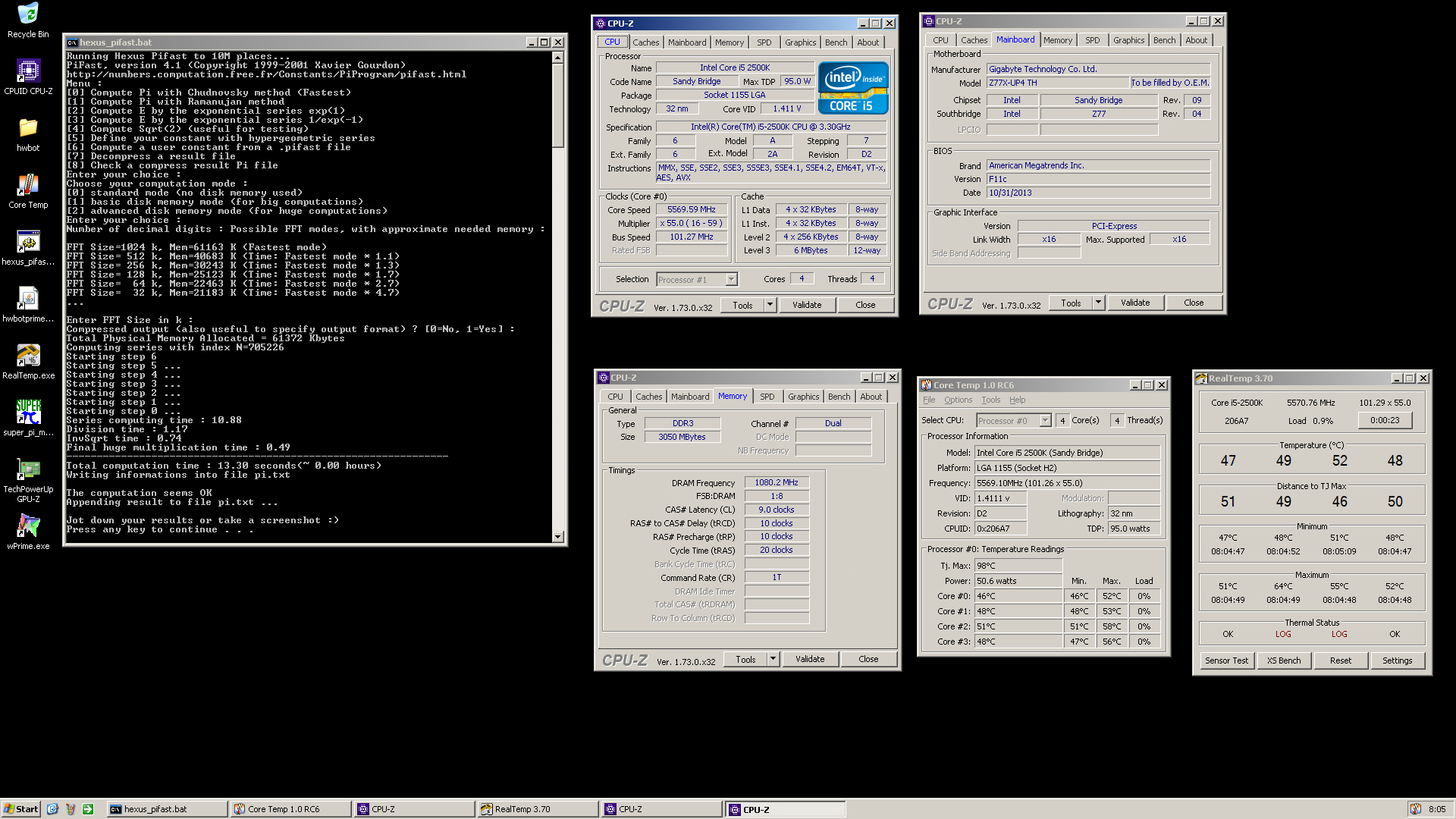
Task: Click the Reset button in RealTemp
Action: tap(1341, 661)
